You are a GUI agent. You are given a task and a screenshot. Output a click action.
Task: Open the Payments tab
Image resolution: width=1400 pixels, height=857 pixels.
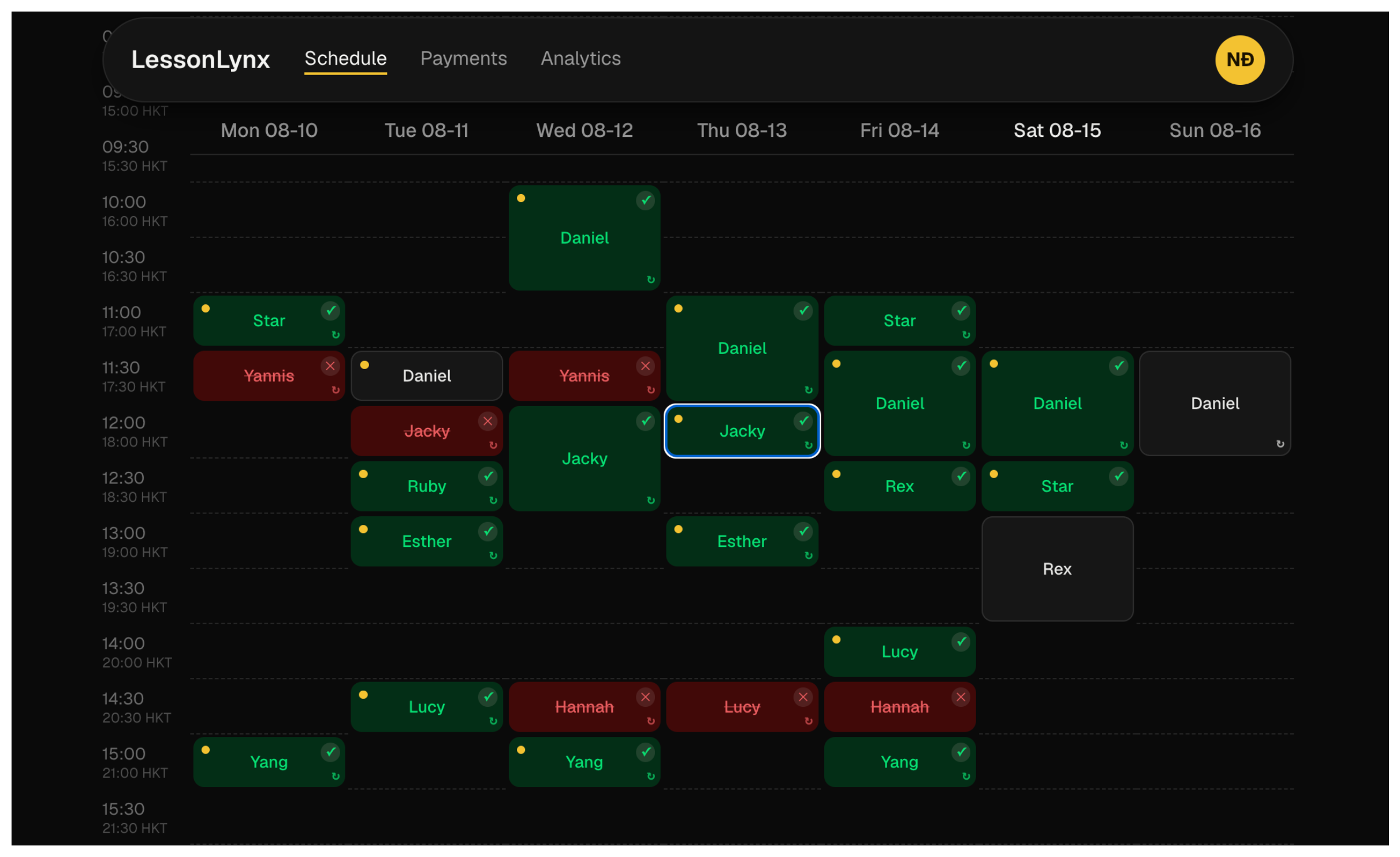[x=463, y=58]
